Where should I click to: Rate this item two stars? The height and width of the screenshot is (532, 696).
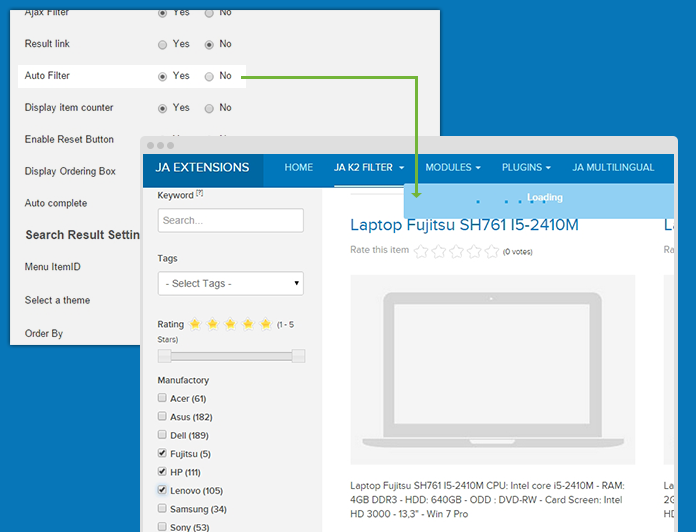coord(439,252)
